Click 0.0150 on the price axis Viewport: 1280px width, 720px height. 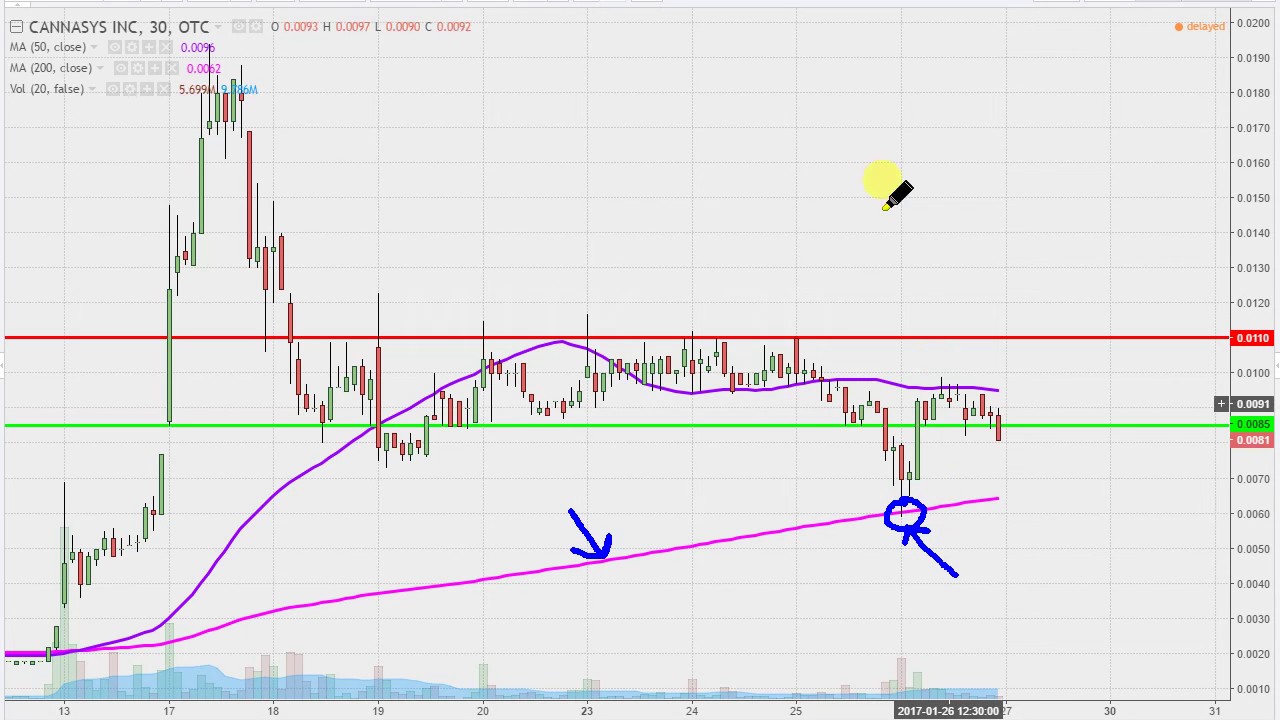pyautogui.click(x=1253, y=198)
